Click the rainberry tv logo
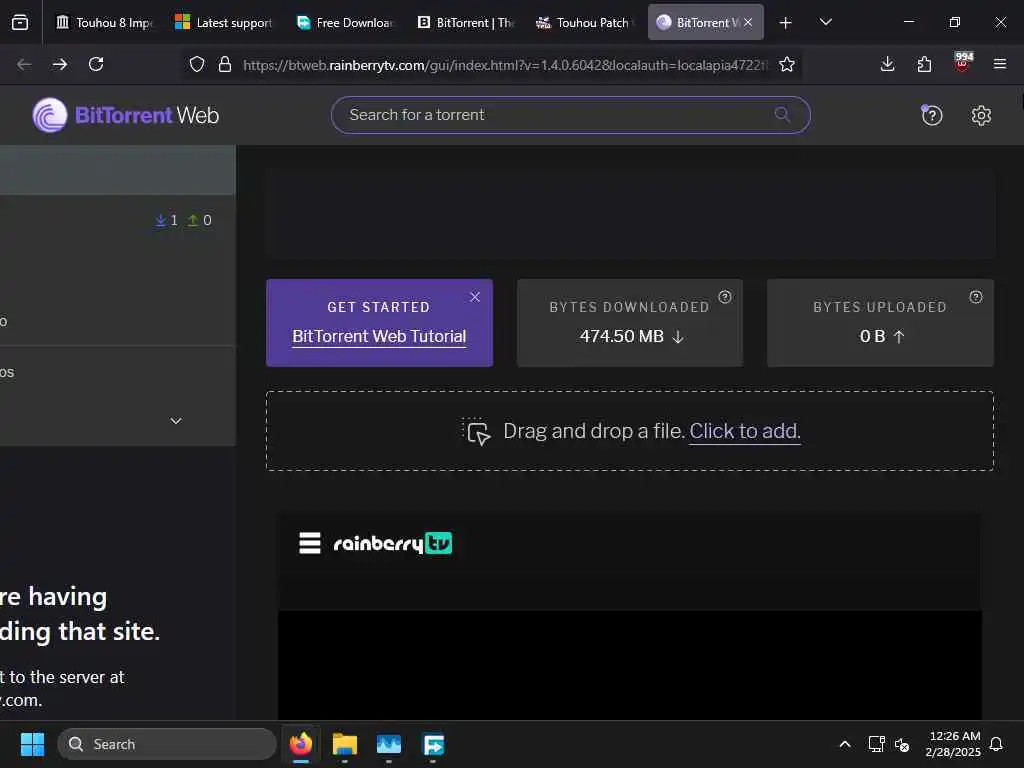 tap(392, 543)
